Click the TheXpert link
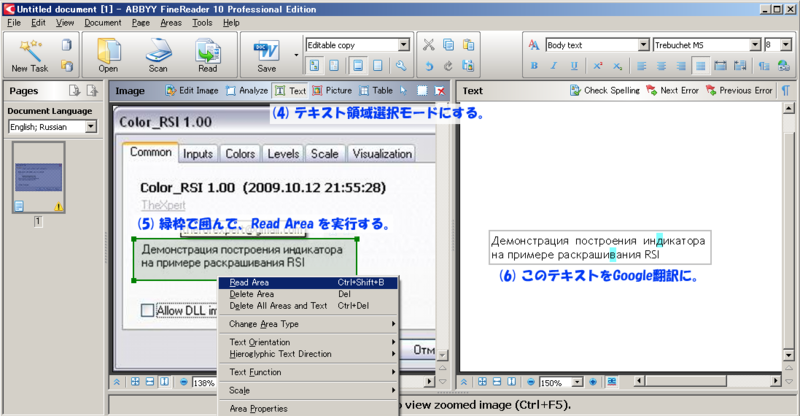The height and width of the screenshot is (416, 800). (163, 205)
